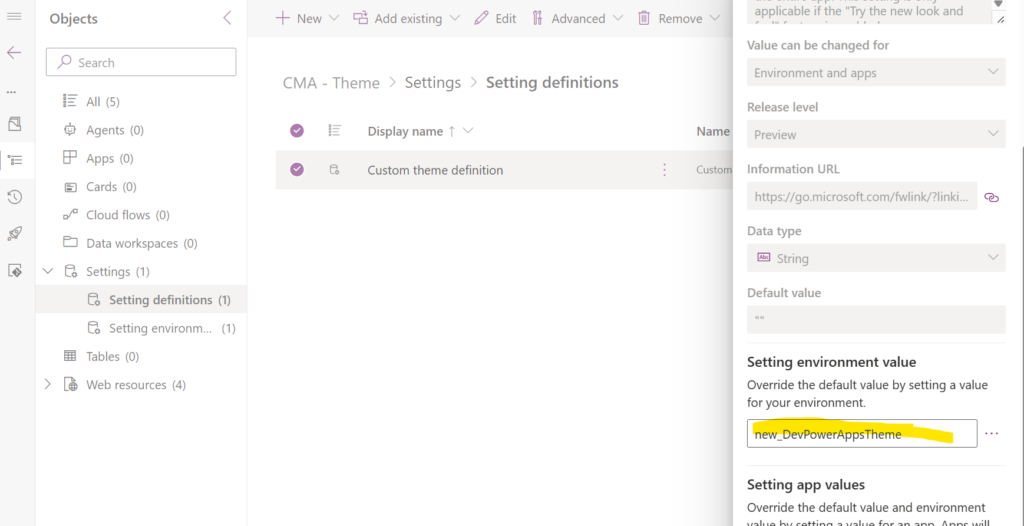The height and width of the screenshot is (526, 1024).
Task: Collapse the Settings tree node
Action: point(47,271)
